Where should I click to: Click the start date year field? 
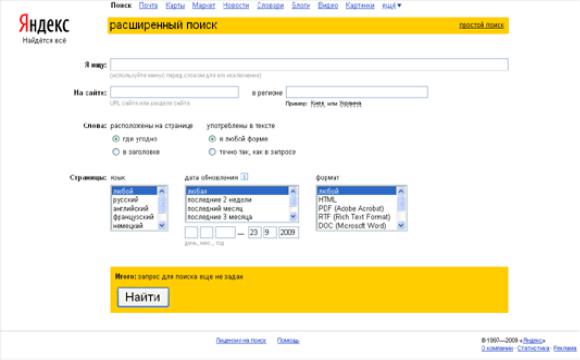225,232
